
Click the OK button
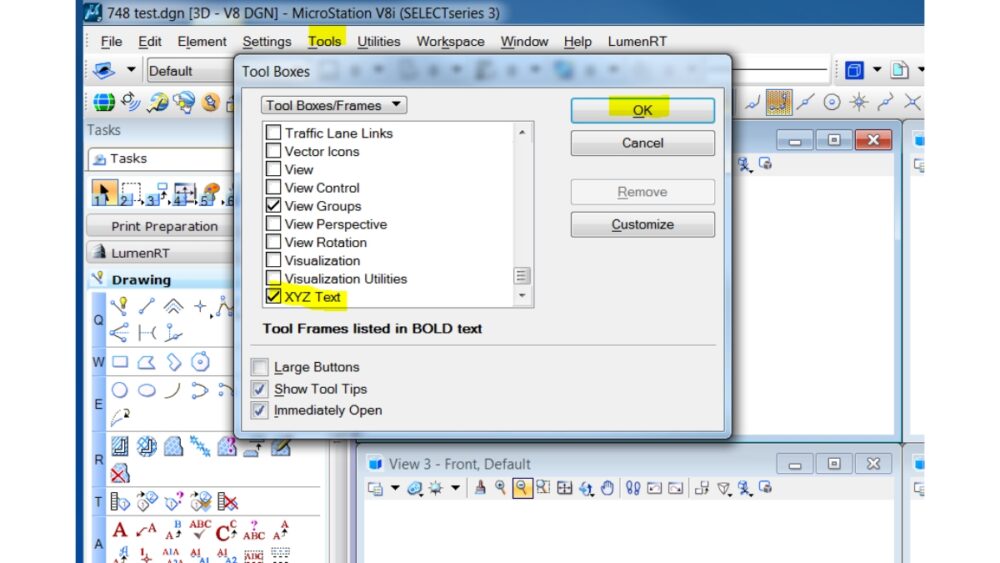642,110
